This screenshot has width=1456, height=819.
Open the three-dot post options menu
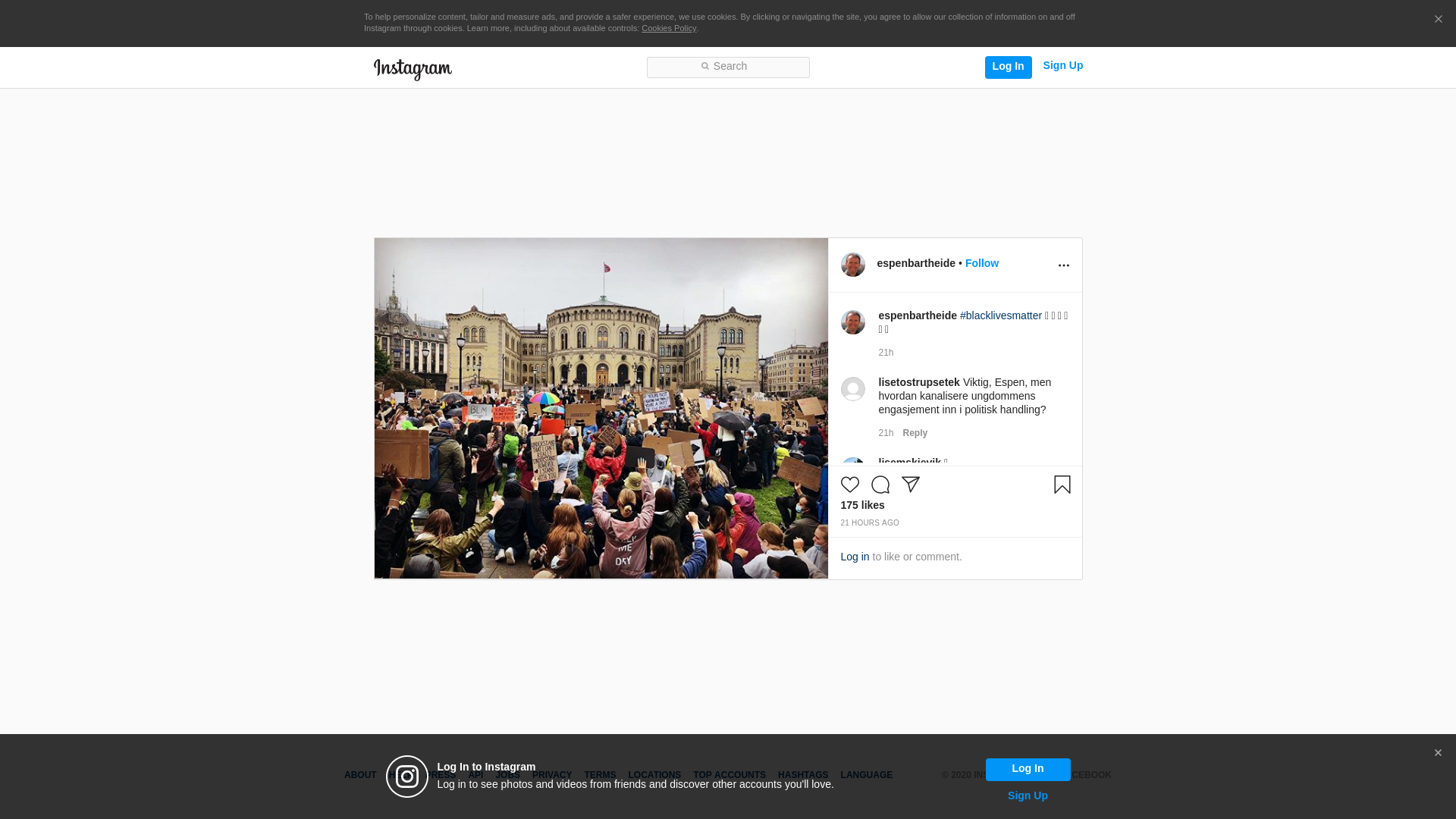click(x=1063, y=265)
